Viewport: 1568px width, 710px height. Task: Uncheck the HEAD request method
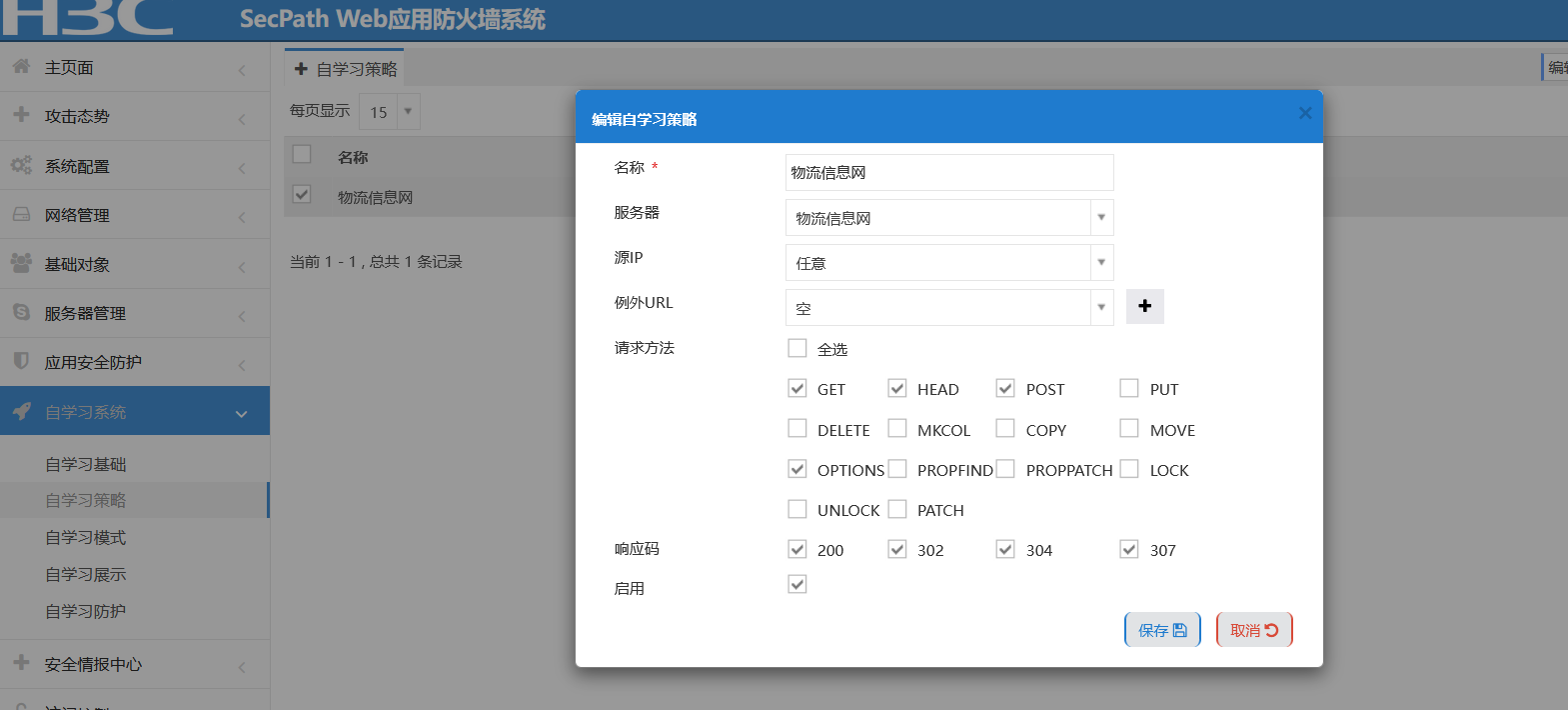tap(897, 388)
